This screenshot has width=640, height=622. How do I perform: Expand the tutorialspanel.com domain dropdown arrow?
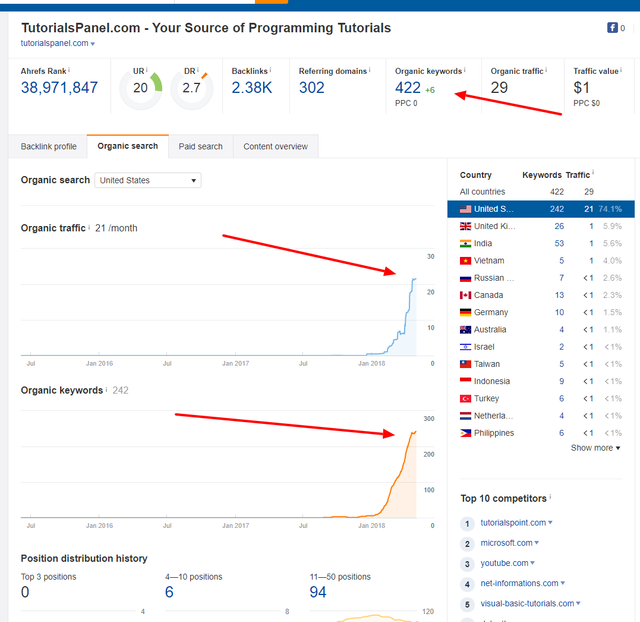click(93, 44)
